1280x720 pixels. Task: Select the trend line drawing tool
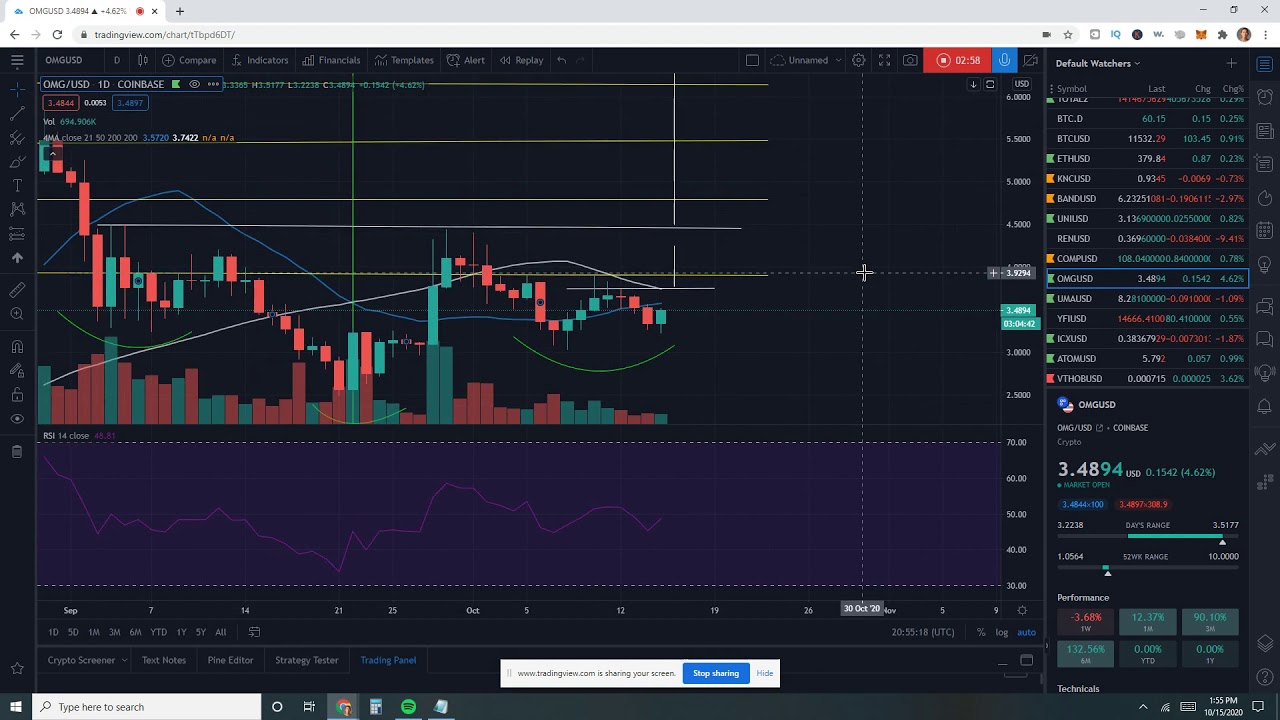[17, 113]
